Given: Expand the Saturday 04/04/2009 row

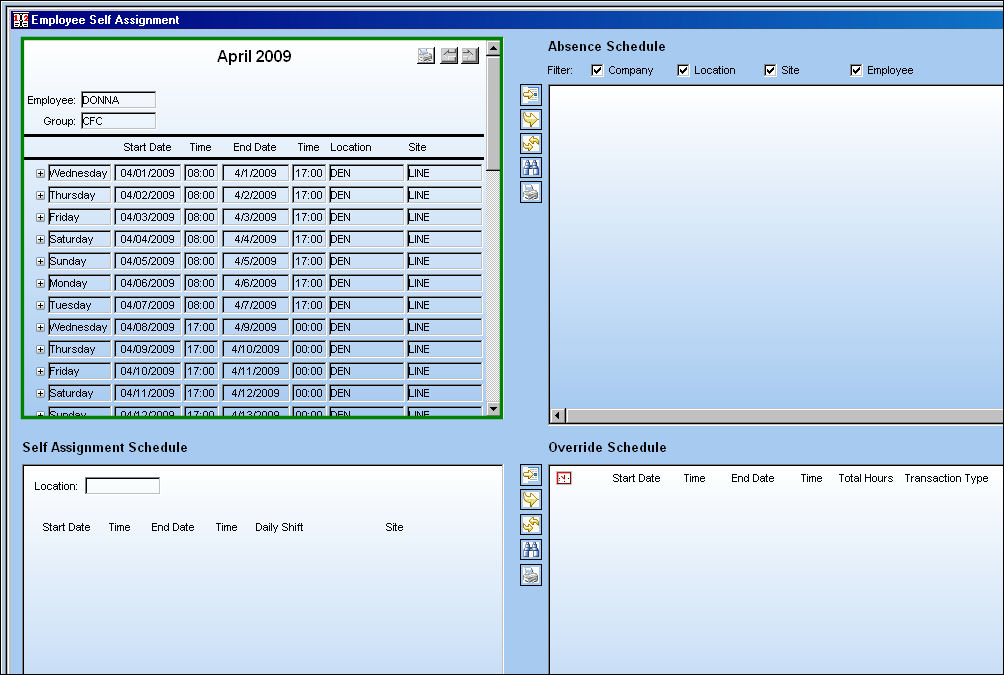Looking at the screenshot, I should pyautogui.click(x=40, y=240).
